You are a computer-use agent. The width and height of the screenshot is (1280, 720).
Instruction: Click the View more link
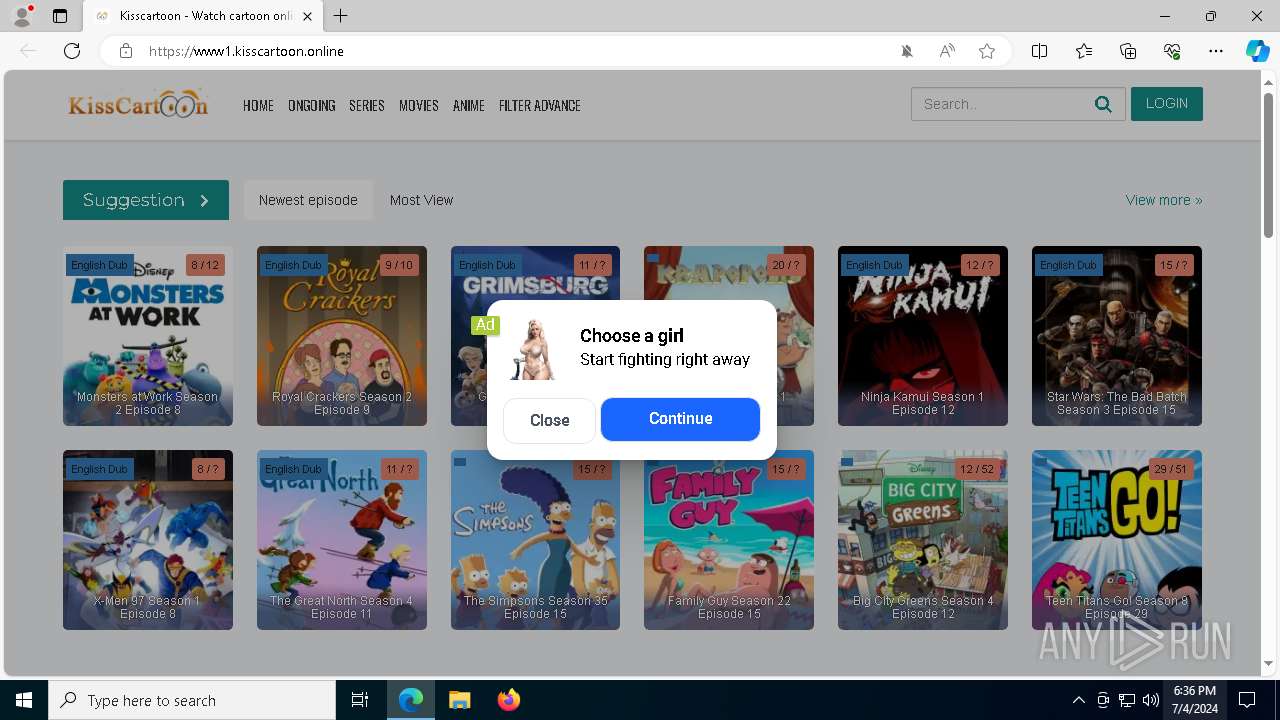[1164, 200]
